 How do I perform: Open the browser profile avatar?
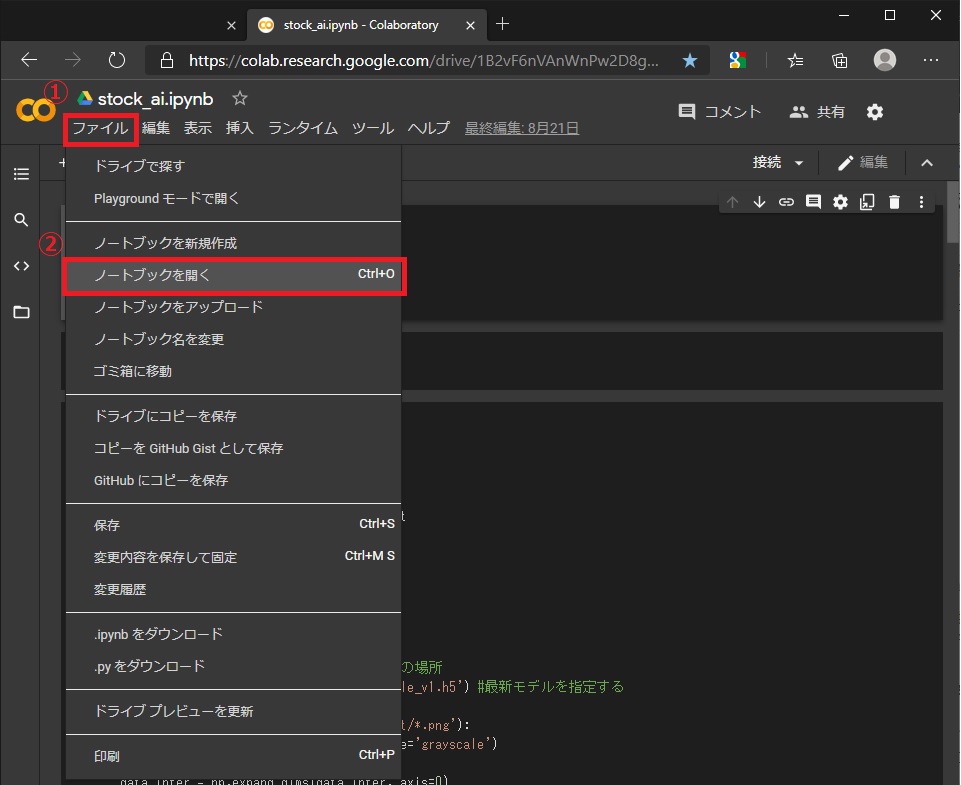pos(884,60)
